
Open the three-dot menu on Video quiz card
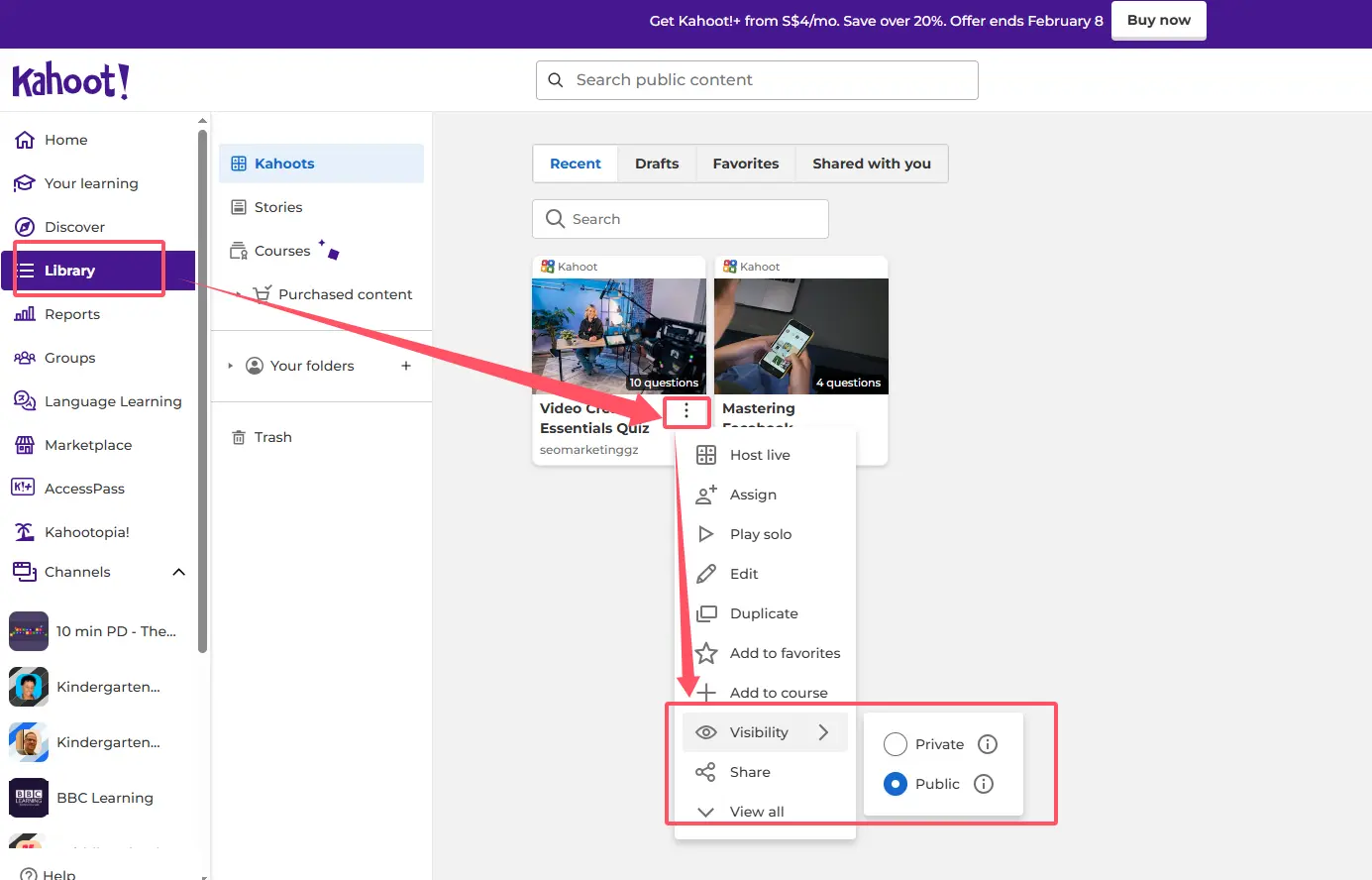click(x=686, y=410)
